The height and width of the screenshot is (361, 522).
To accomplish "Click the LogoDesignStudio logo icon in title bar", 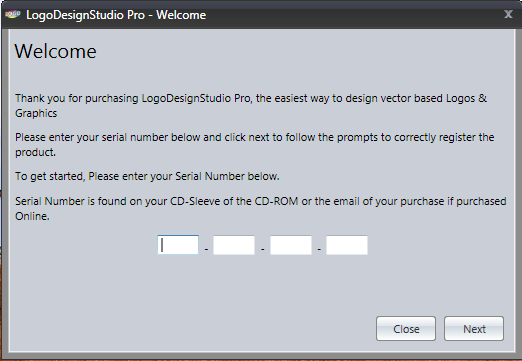I will (13, 14).
